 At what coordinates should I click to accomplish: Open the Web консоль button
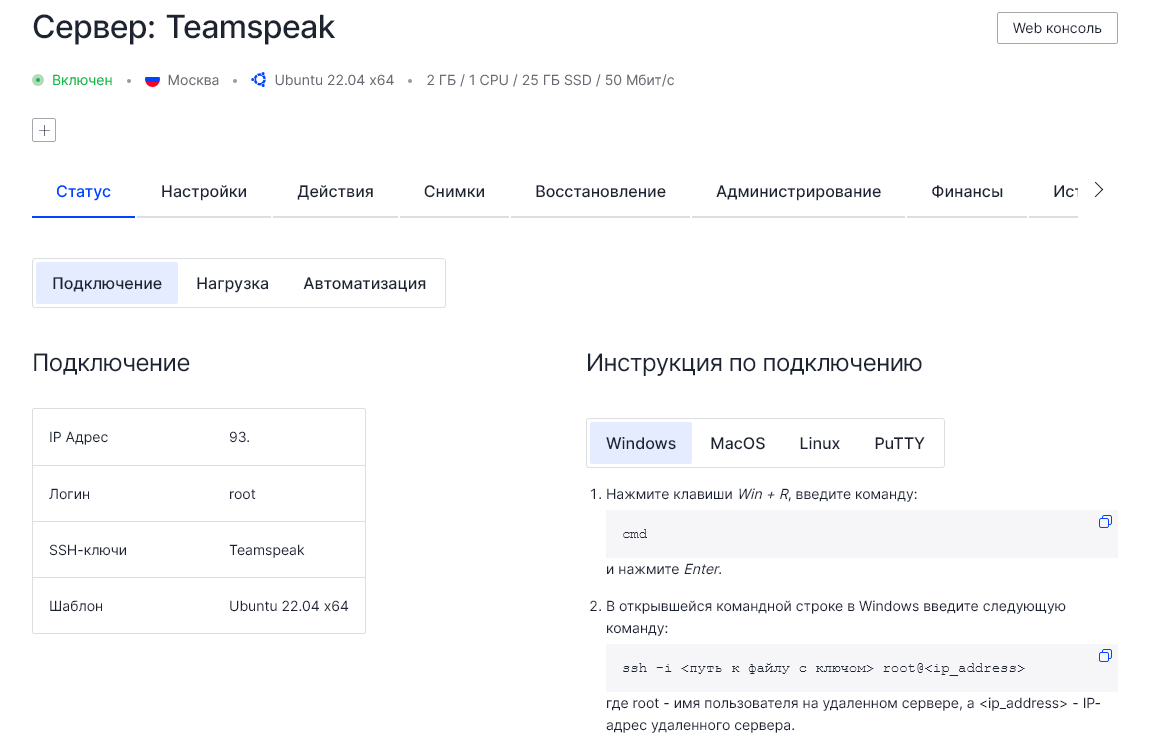[1056, 28]
